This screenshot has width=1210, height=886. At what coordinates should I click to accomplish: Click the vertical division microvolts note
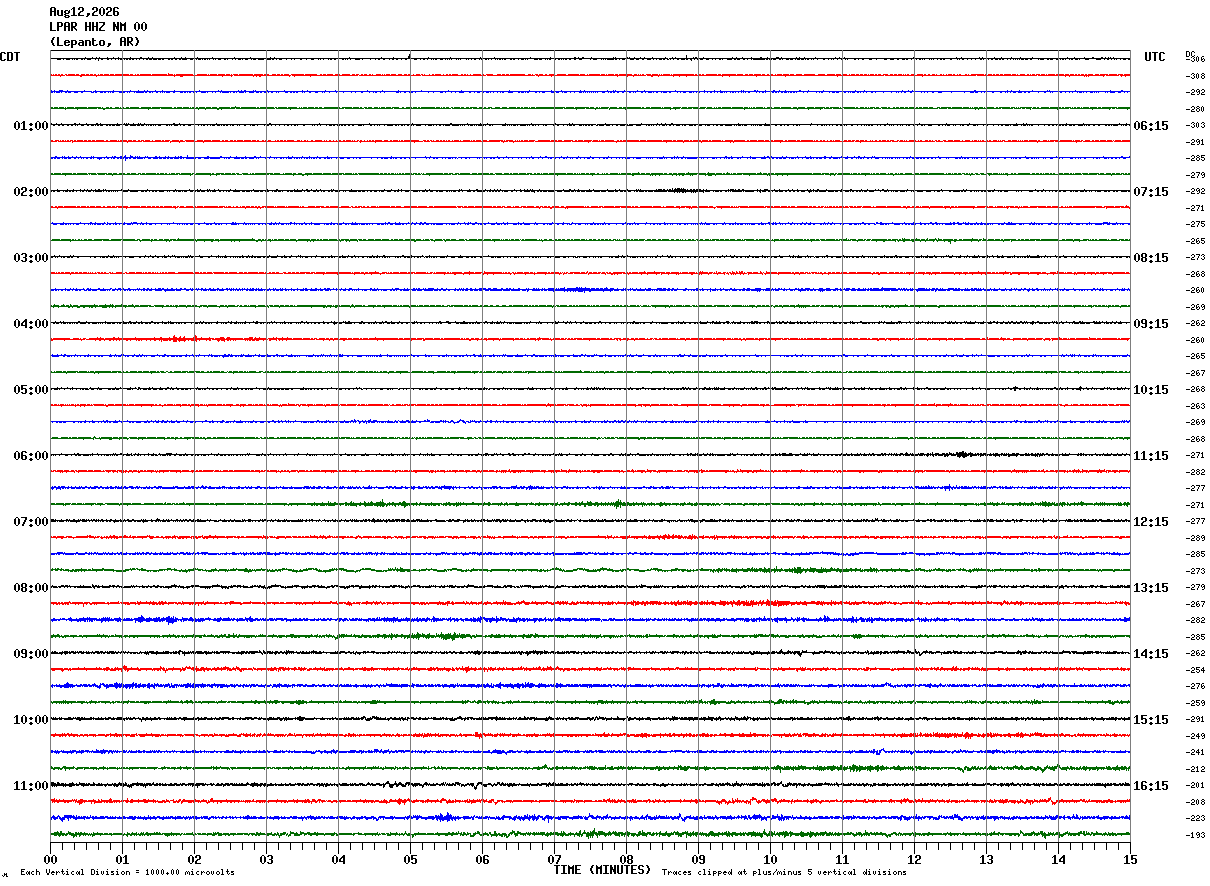pyautogui.click(x=127, y=873)
